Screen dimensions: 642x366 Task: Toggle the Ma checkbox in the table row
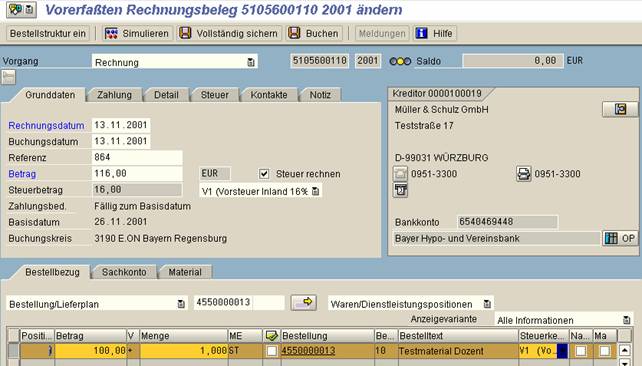pyautogui.click(x=605, y=351)
